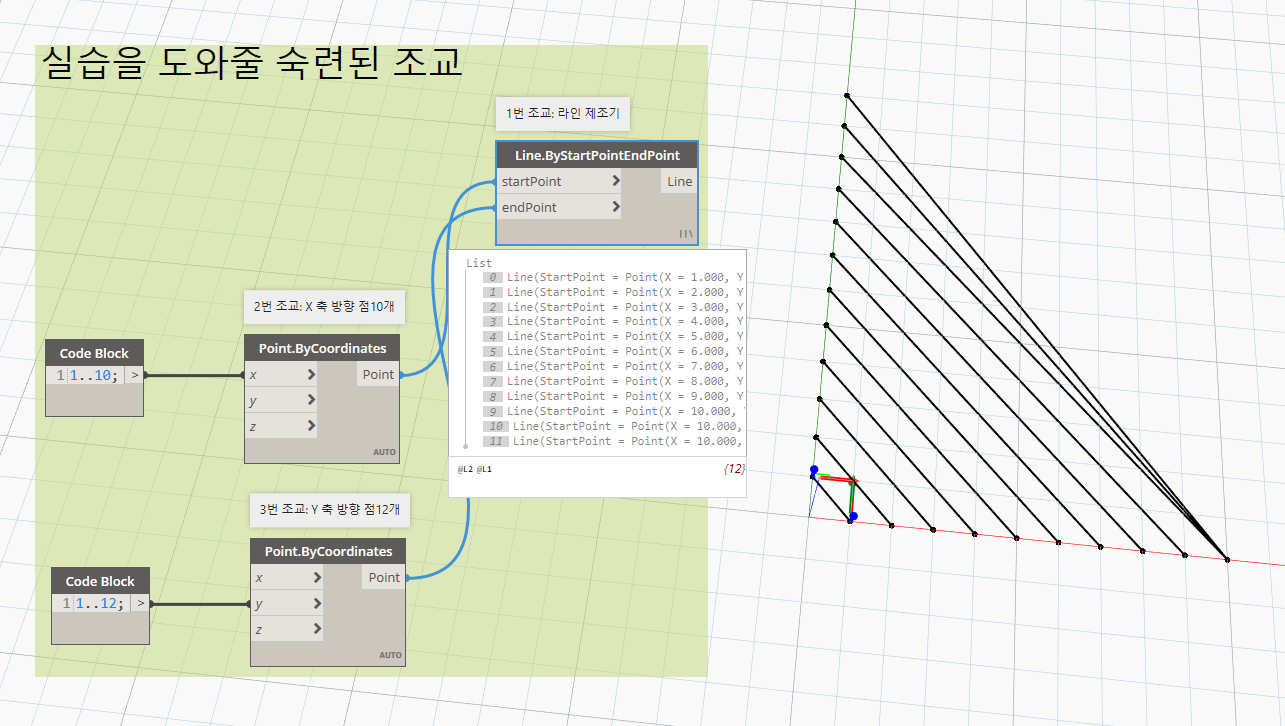Edit the 1..12; code text
The image size is (1285, 726).
coord(100,604)
